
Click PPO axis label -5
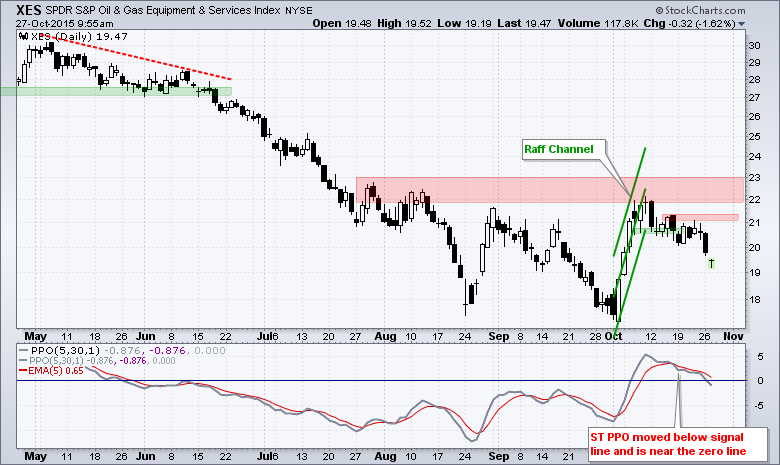(x=759, y=406)
